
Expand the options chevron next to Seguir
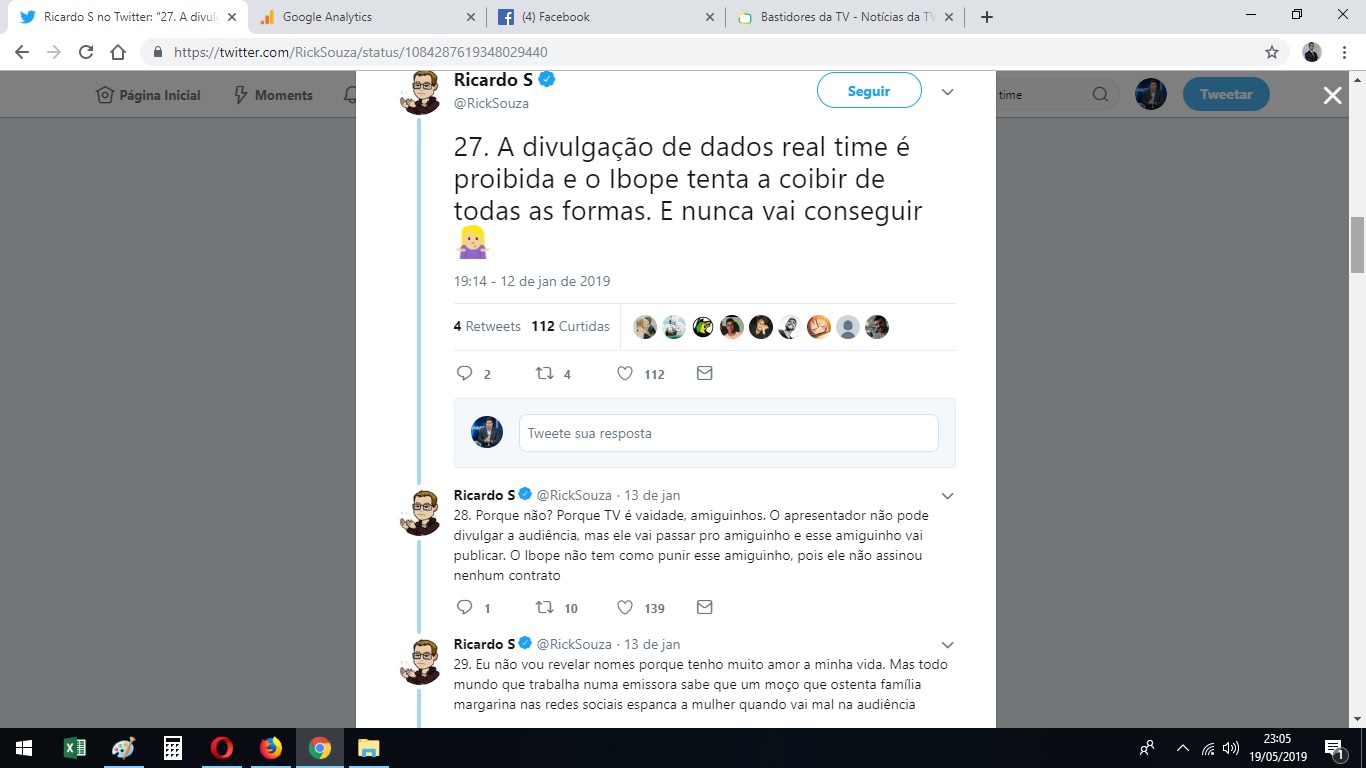[x=947, y=92]
